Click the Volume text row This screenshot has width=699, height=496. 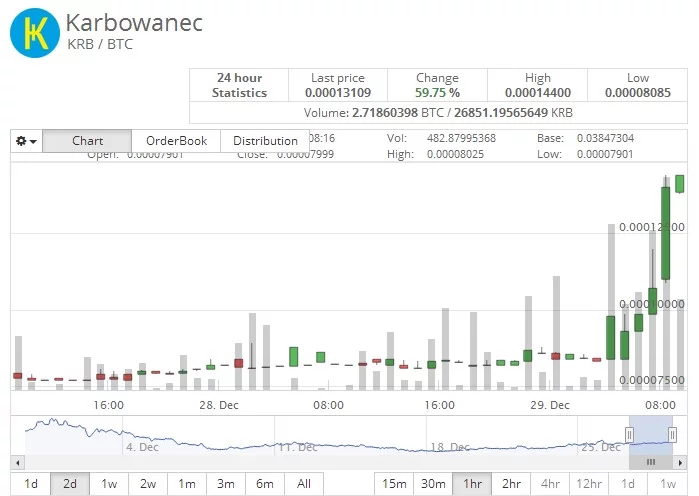[x=438, y=113]
